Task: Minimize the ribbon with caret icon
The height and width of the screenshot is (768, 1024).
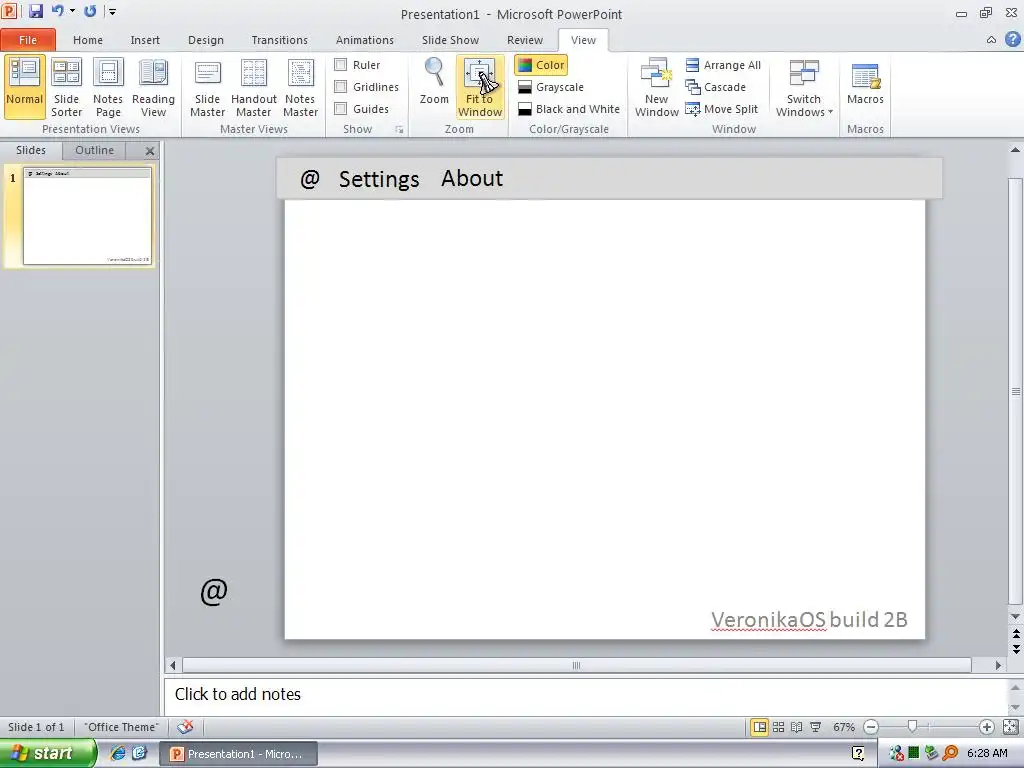Action: pos(991,40)
